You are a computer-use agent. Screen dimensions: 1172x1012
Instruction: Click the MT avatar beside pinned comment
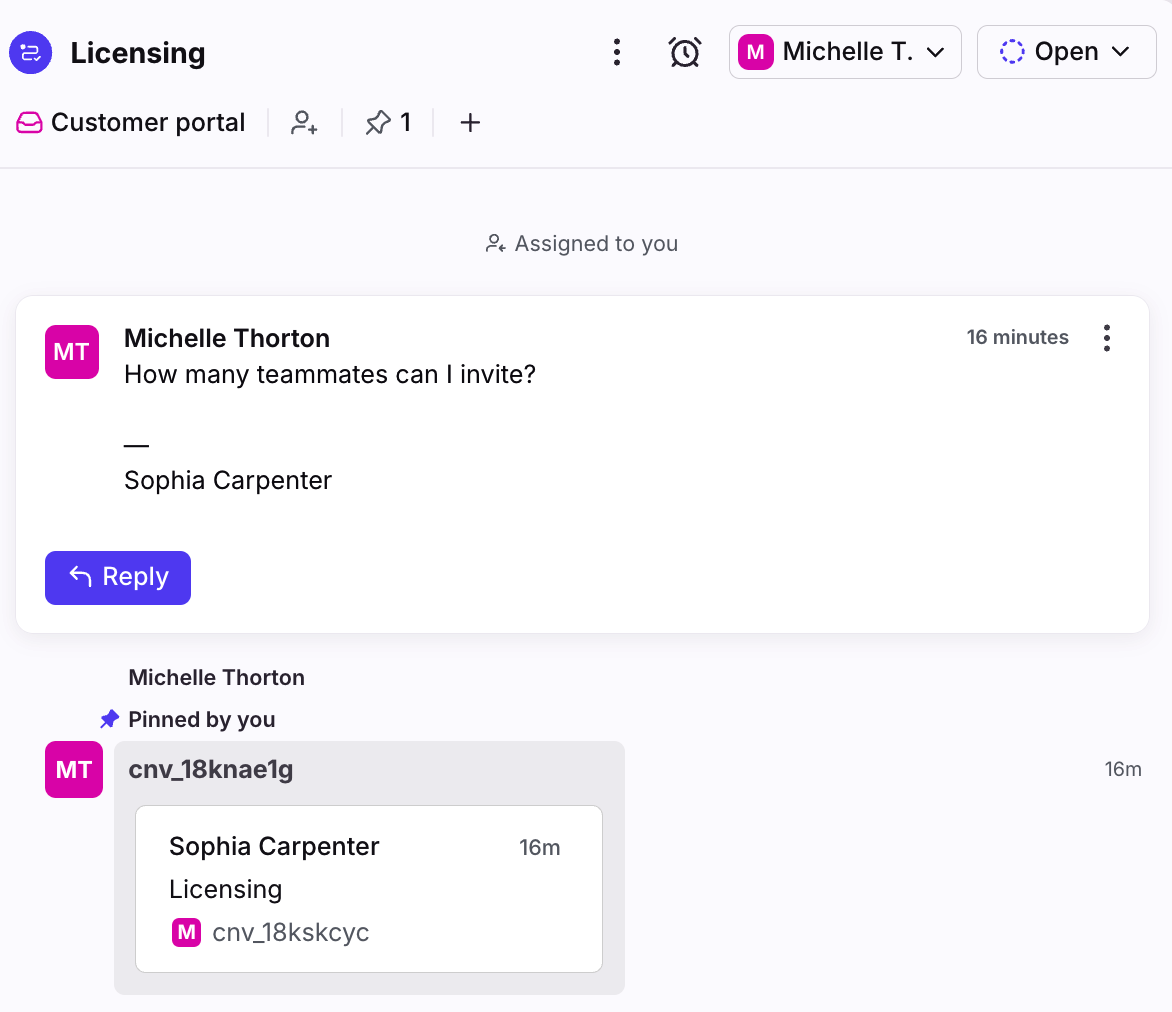[74, 769]
